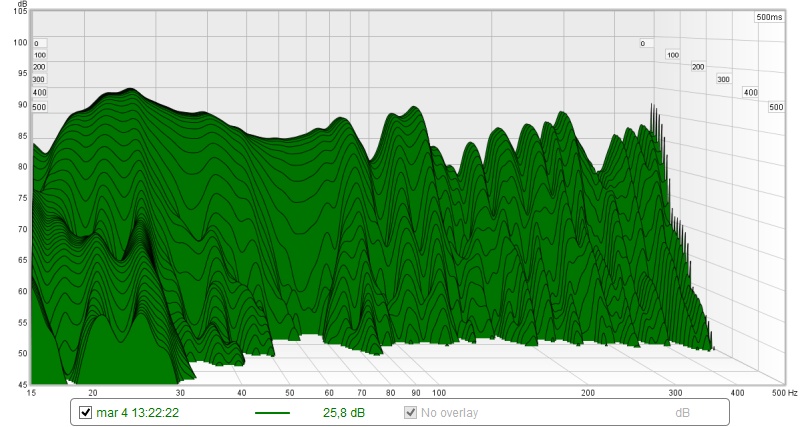
Task: Click the 95 label on dB axis
Action: pos(22,73)
